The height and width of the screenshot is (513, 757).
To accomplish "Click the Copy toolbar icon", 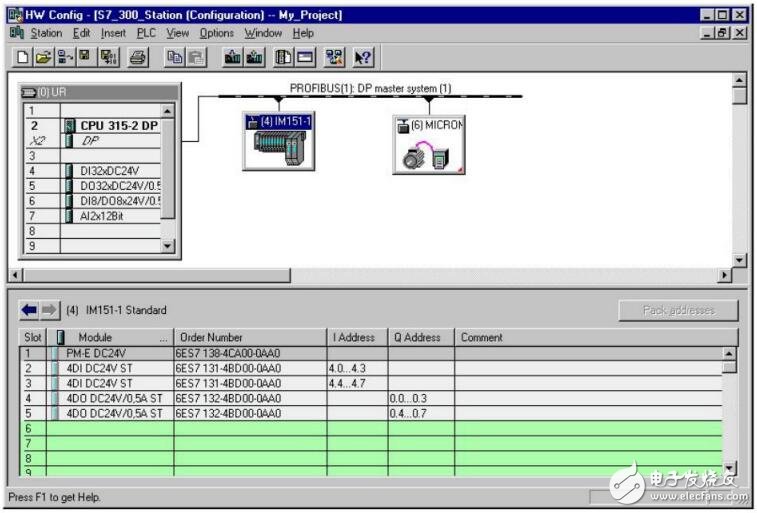I will 172,58.
